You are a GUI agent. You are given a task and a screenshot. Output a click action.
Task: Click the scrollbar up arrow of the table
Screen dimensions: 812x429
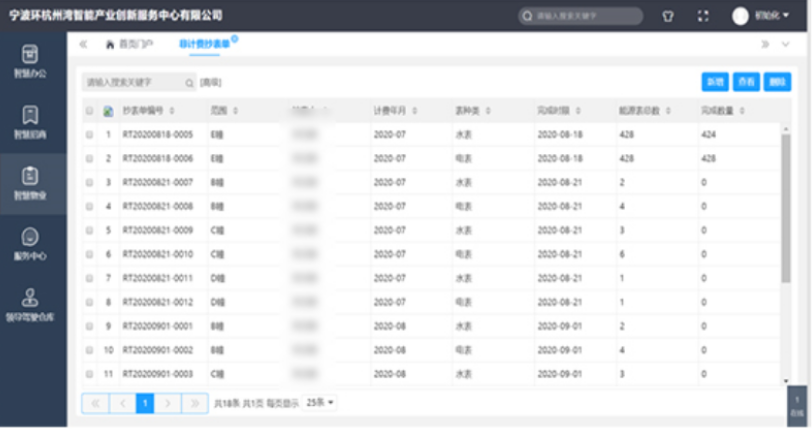[786, 128]
